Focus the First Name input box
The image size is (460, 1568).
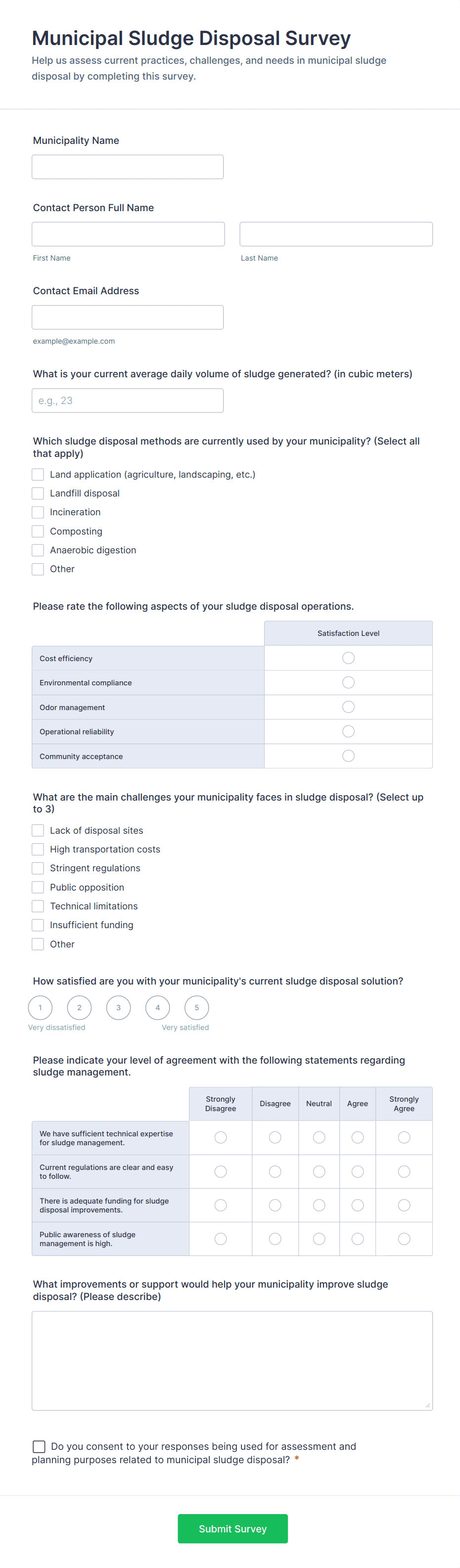click(x=128, y=234)
